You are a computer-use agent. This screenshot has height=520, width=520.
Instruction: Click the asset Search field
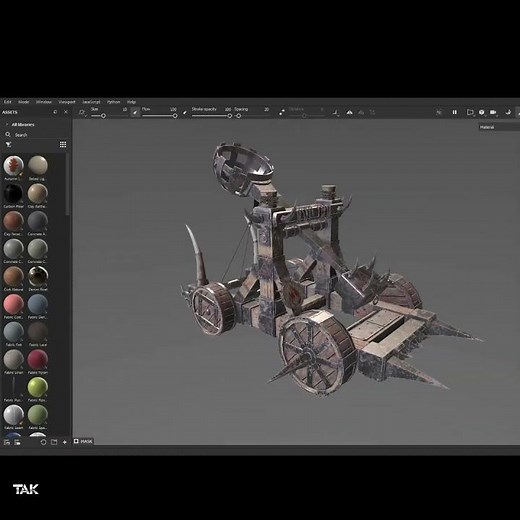tap(37, 135)
